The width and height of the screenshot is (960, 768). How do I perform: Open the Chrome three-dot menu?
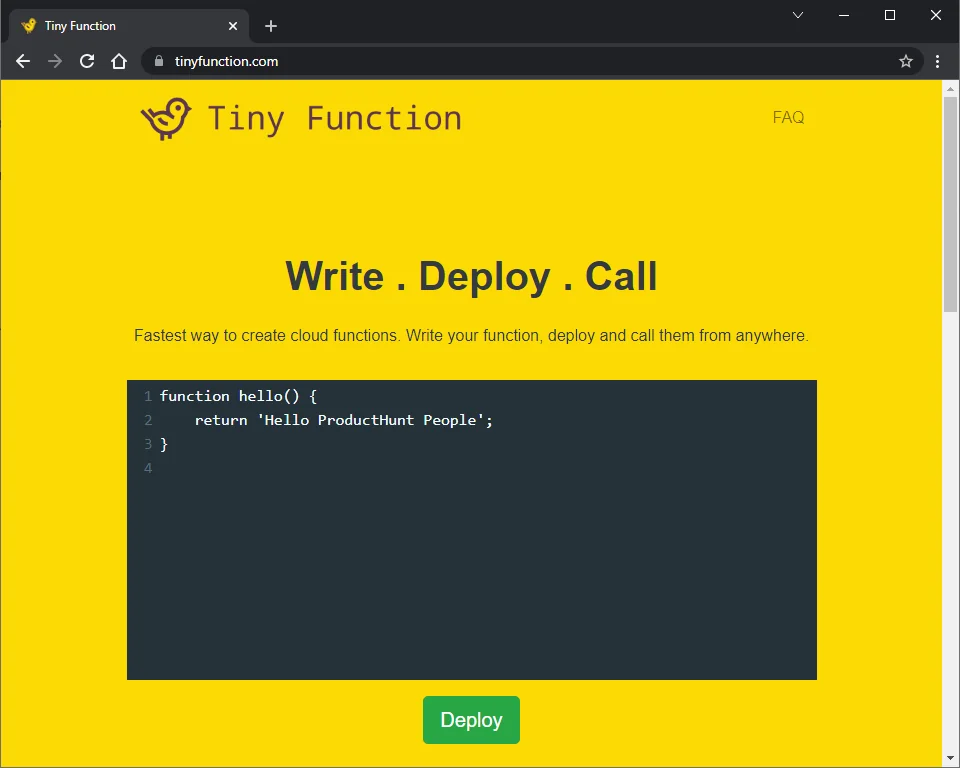tap(937, 61)
